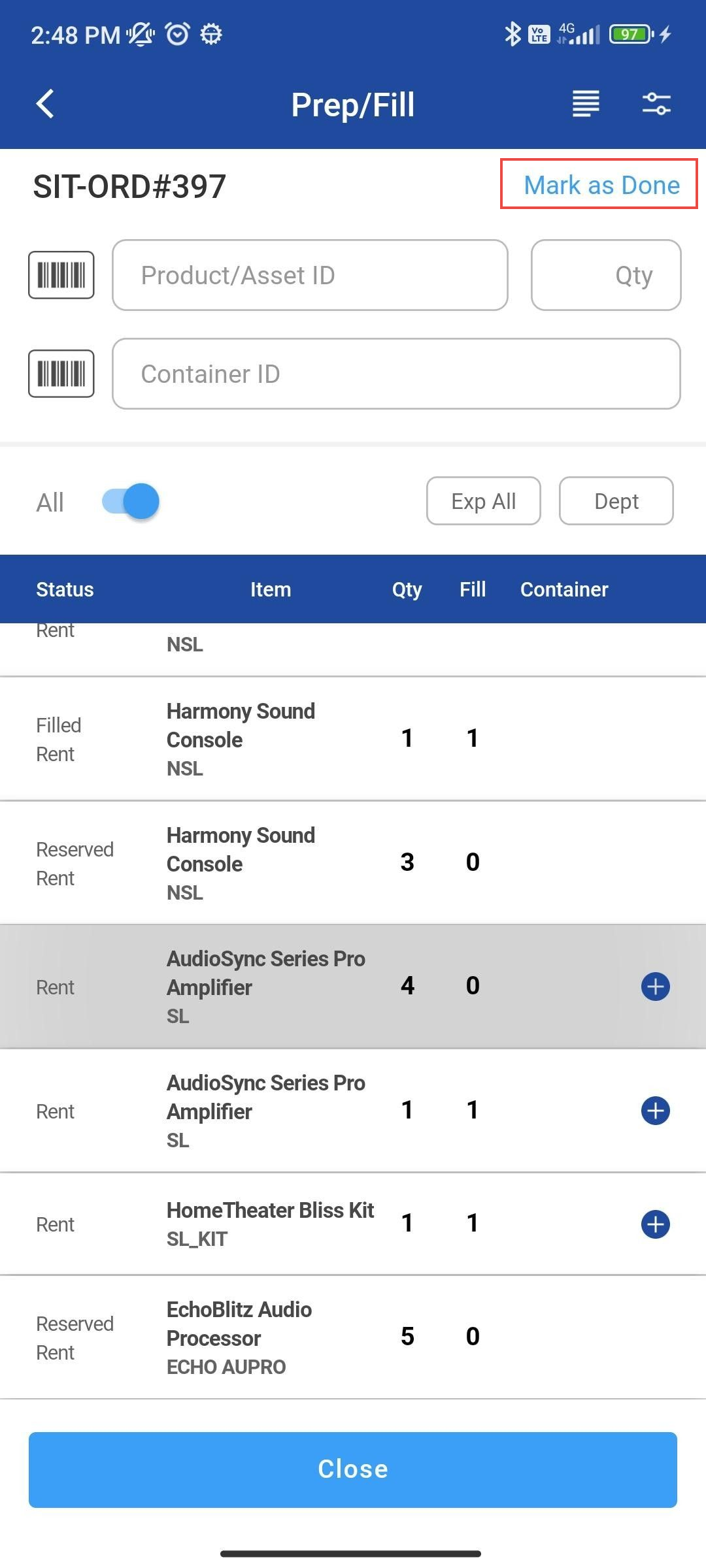The image size is (706, 1568).
Task: Select the EchoBlitz Audio Processor row
Action: [261, 1337]
